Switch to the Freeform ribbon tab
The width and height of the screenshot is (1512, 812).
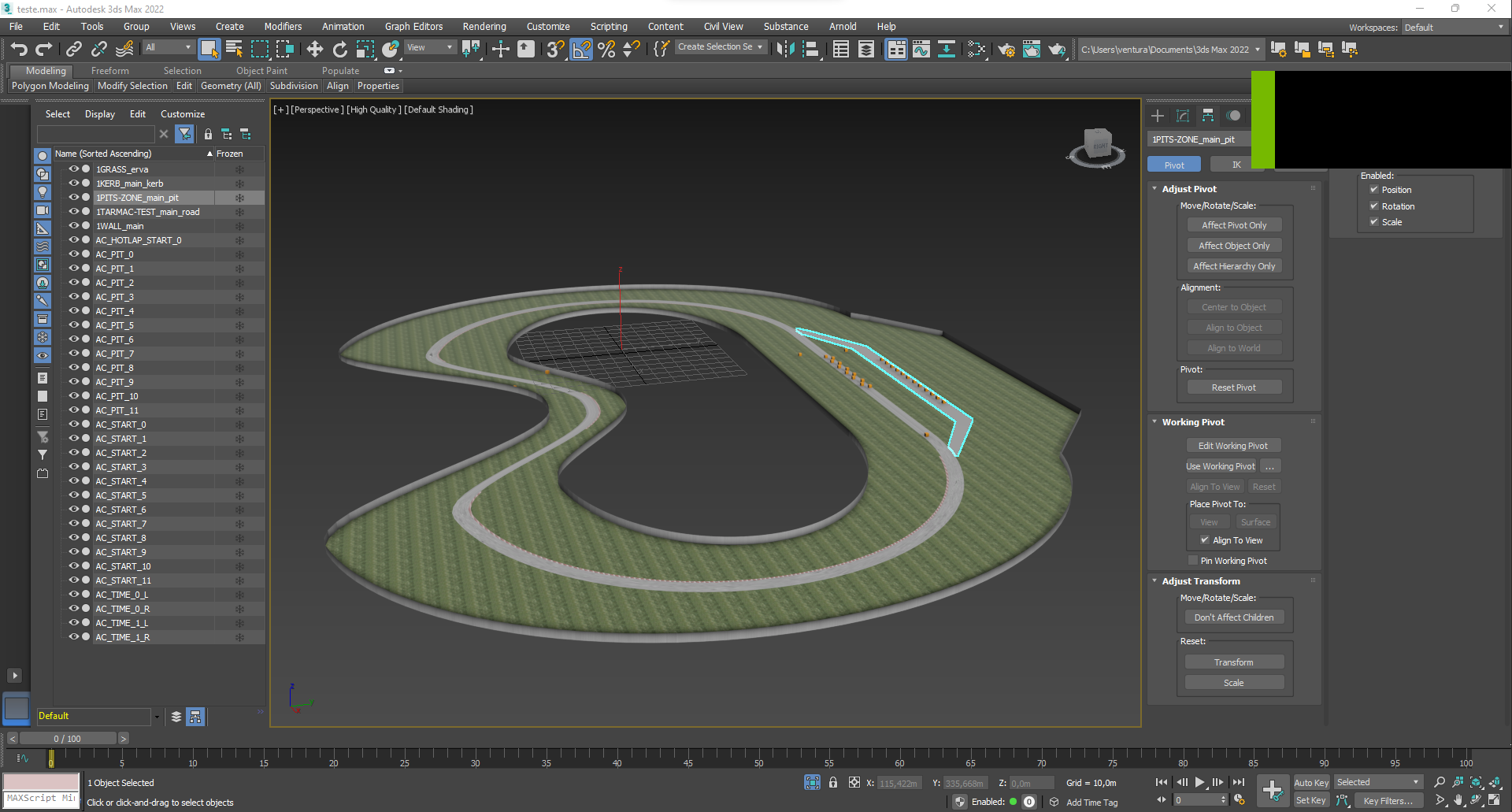pos(109,71)
